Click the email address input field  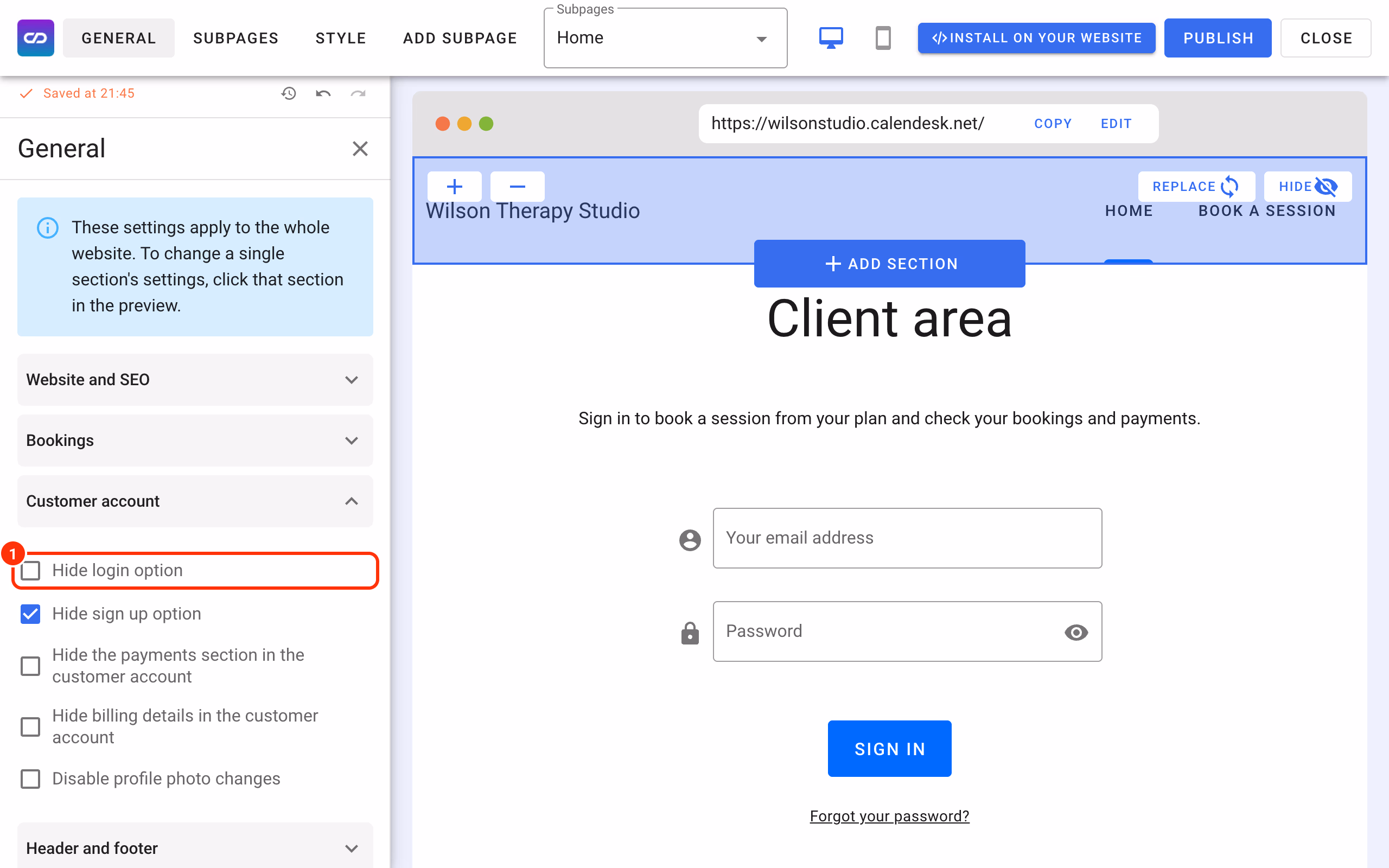[x=907, y=538]
